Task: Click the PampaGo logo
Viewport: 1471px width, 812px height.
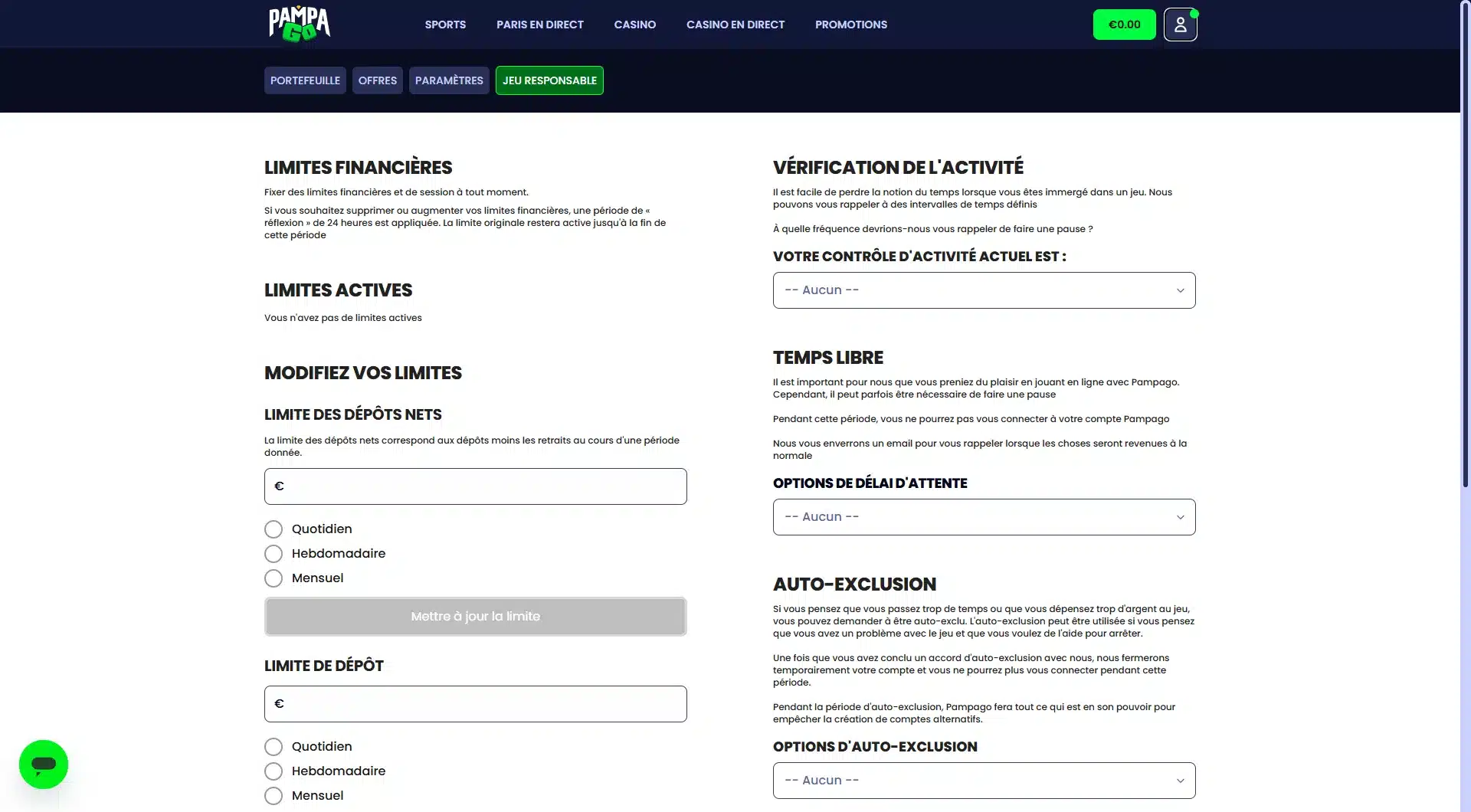Action: [300, 24]
